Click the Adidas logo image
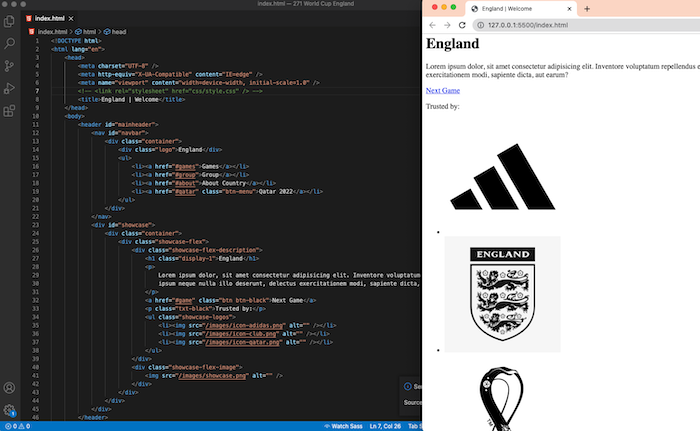The height and width of the screenshot is (431, 700). click(x=503, y=176)
